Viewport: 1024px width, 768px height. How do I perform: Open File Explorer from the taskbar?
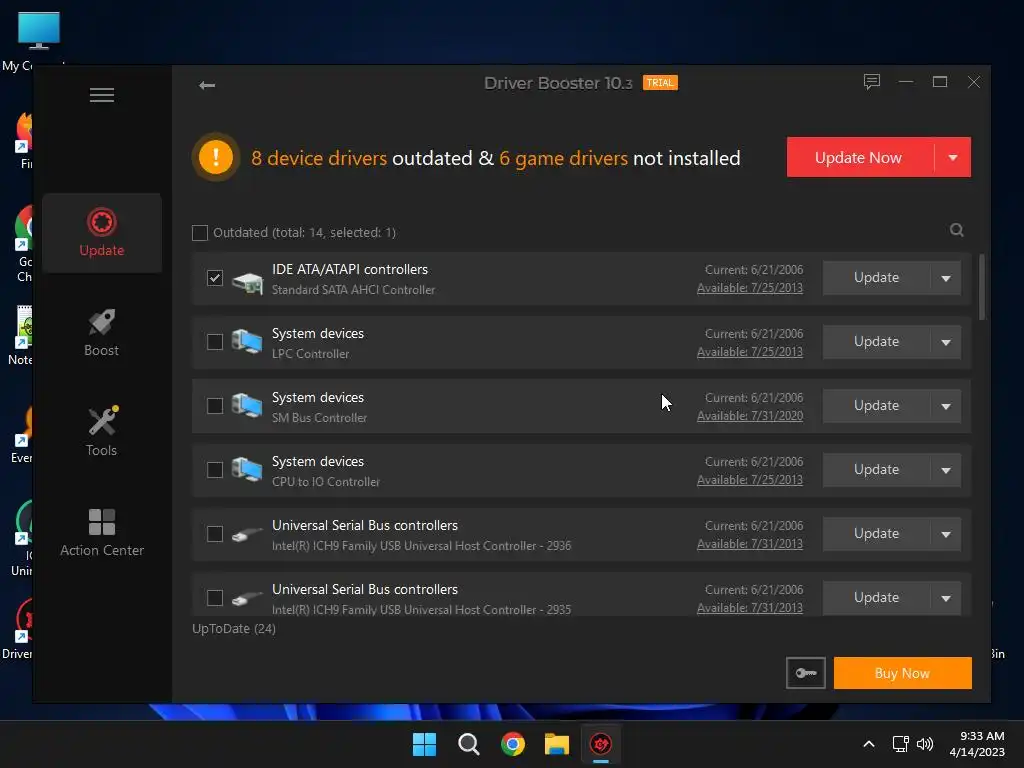pos(557,744)
